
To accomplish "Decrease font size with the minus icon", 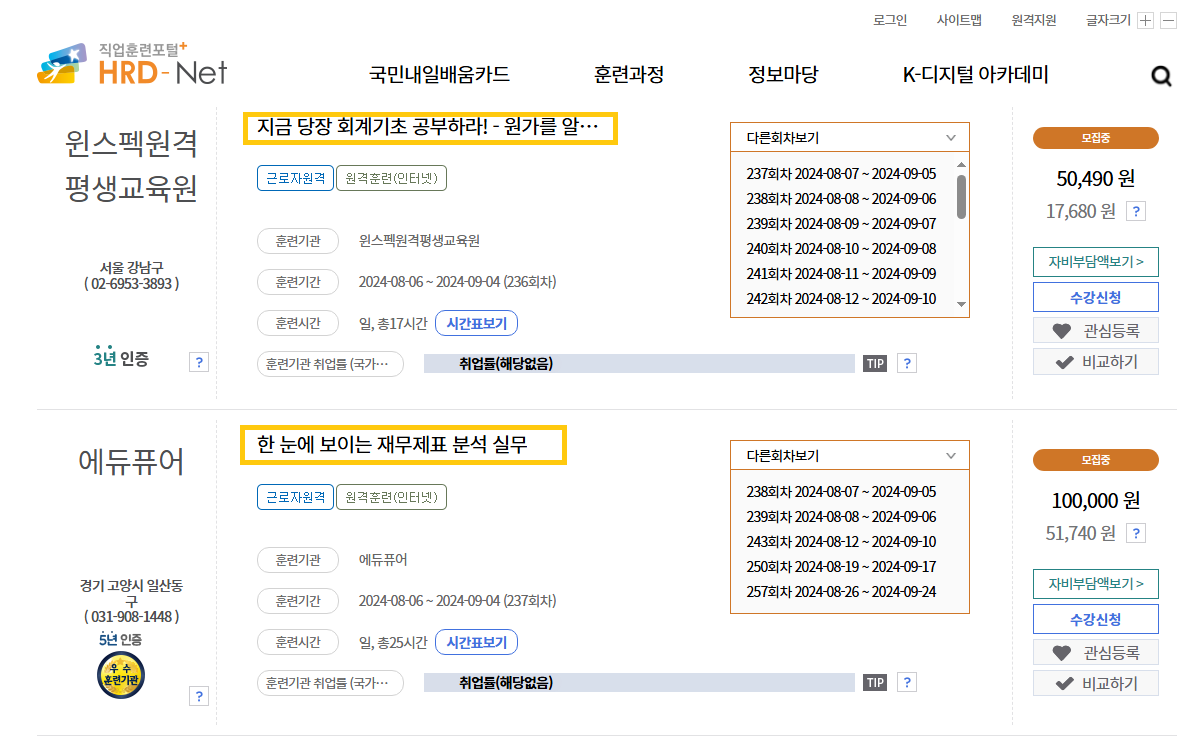I will pos(1168,21).
